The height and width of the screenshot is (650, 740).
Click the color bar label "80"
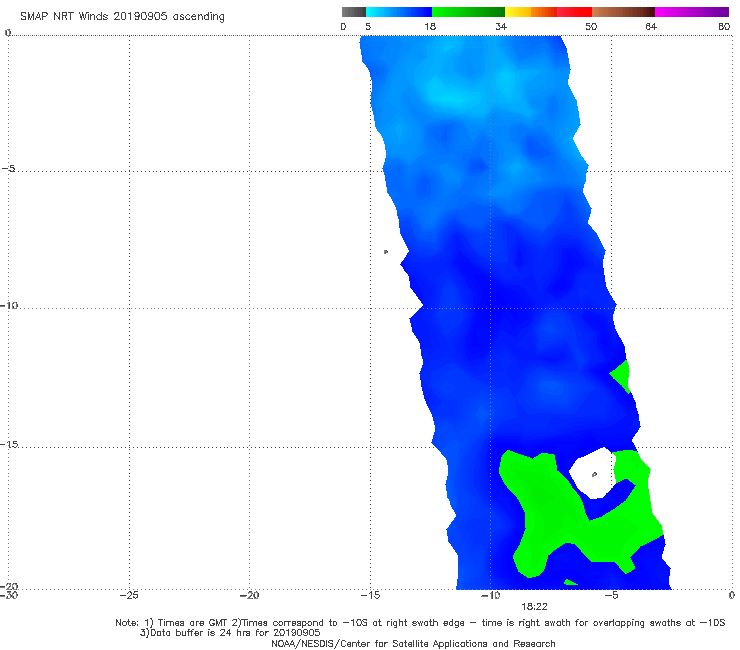[x=724, y=26]
